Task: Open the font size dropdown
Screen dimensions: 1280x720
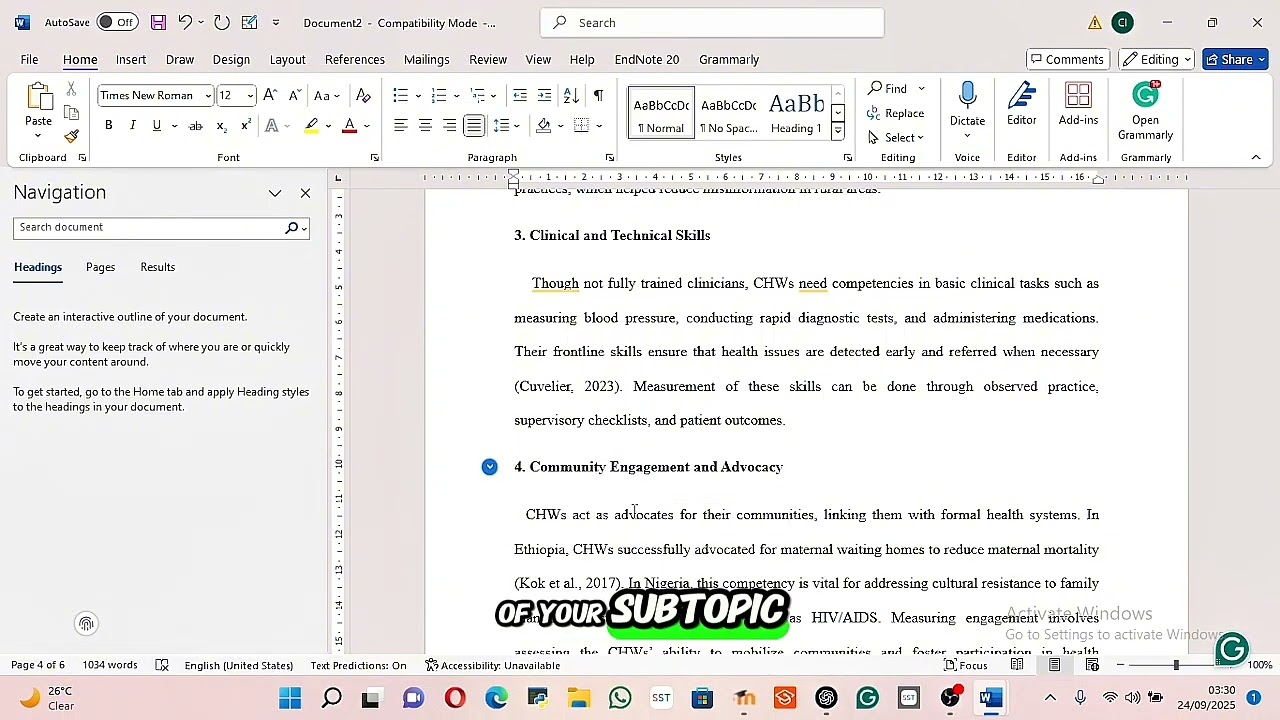Action: pos(250,96)
